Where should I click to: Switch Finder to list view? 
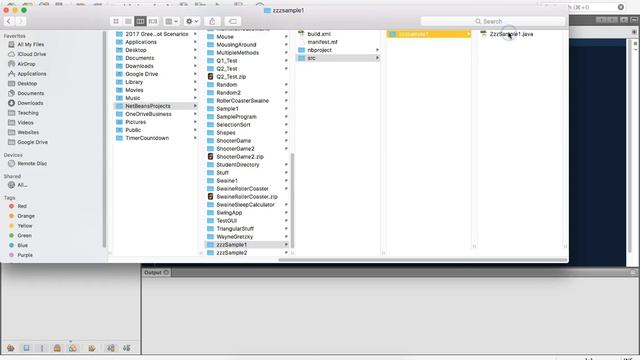[128, 21]
